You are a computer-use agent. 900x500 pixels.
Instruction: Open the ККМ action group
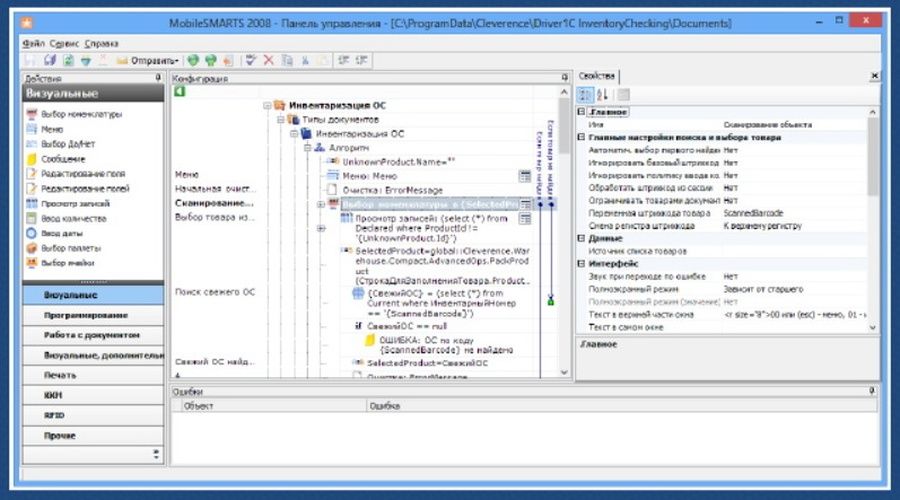click(x=93, y=395)
